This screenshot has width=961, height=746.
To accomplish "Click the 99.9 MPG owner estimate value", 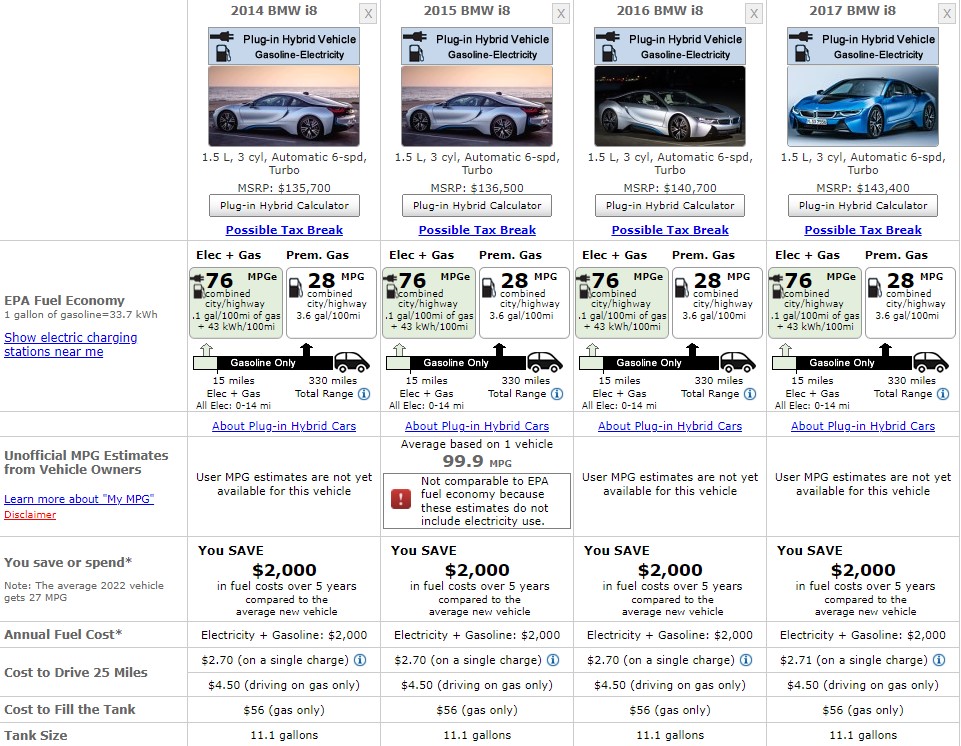I will [x=477, y=461].
